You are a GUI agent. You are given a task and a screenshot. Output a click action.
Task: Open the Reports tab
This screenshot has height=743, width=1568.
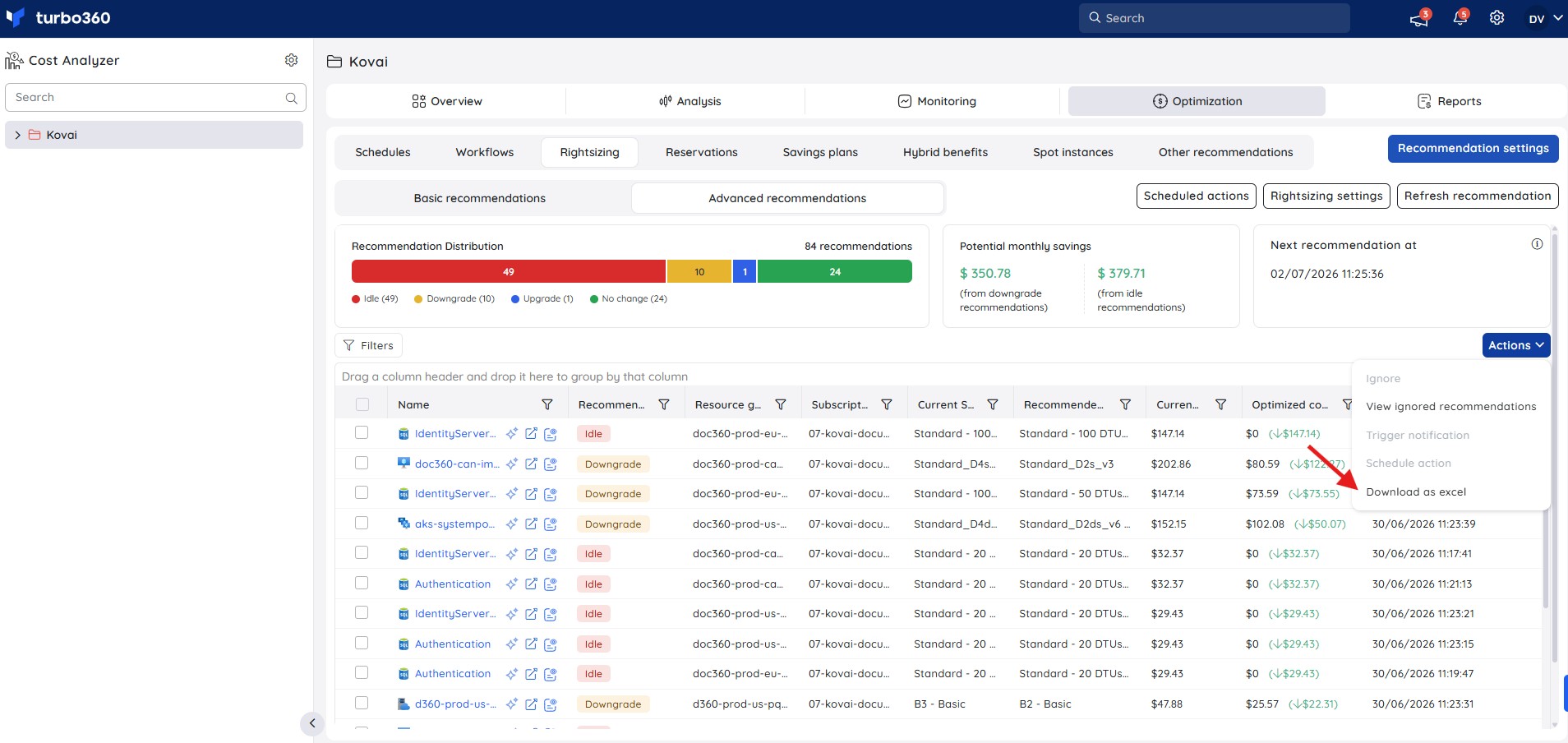(x=1450, y=101)
